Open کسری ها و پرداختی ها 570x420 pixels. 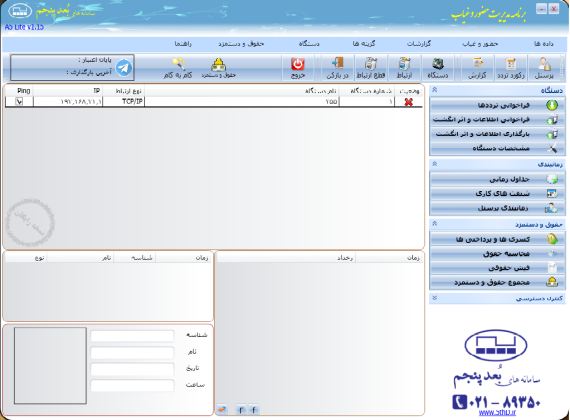pyautogui.click(x=497, y=239)
